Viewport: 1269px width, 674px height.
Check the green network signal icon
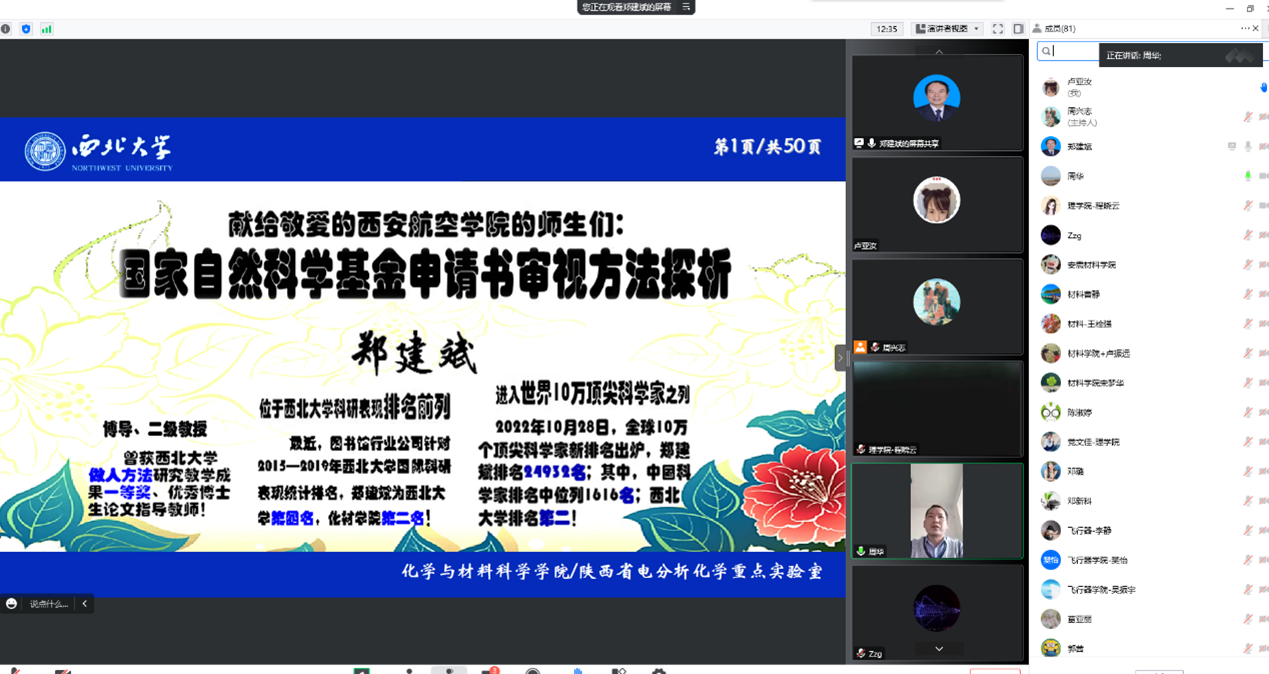coord(46,29)
